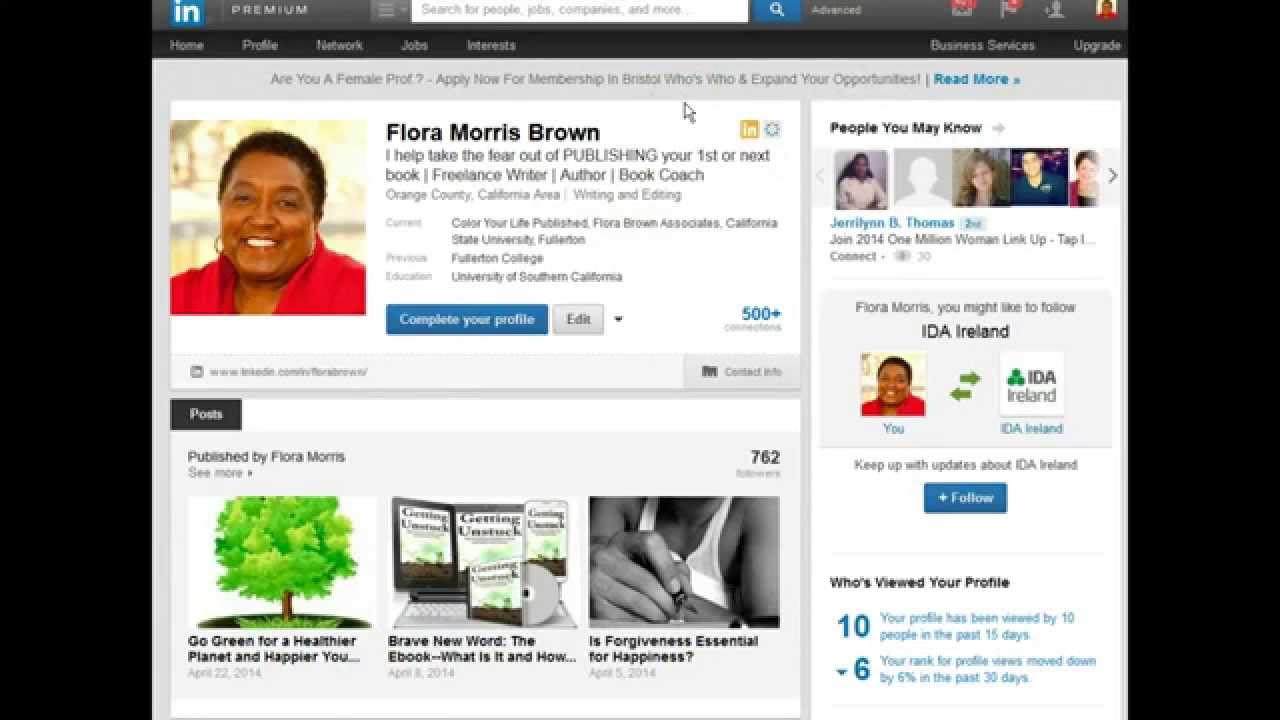Click the blank silhouette suggested person
This screenshot has height=720, width=1280.
[x=922, y=178]
